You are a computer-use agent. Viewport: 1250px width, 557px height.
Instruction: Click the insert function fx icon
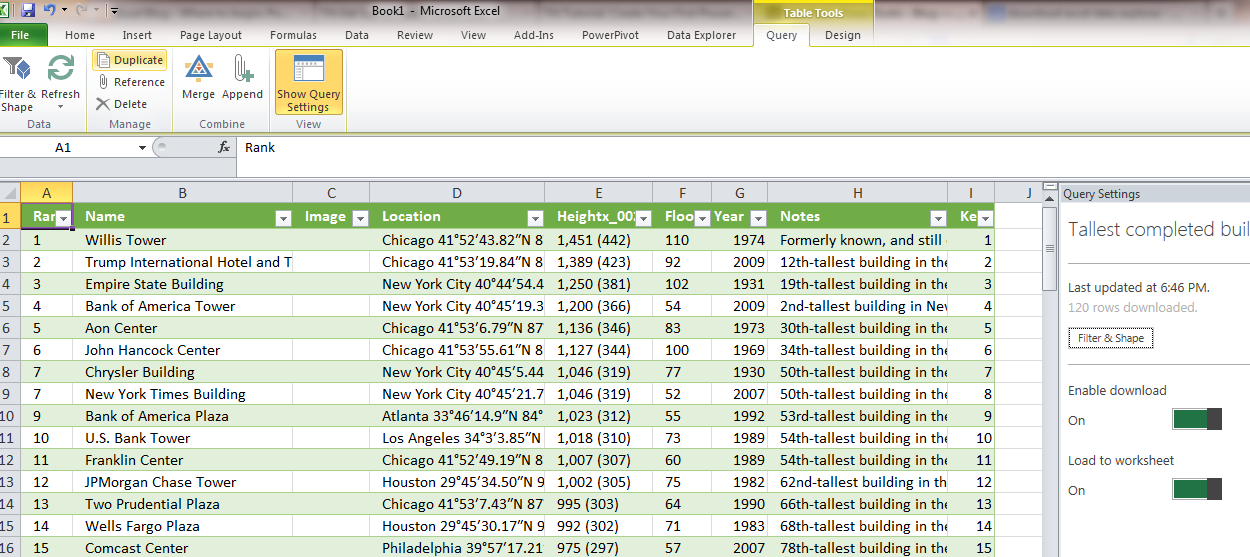tap(224, 147)
